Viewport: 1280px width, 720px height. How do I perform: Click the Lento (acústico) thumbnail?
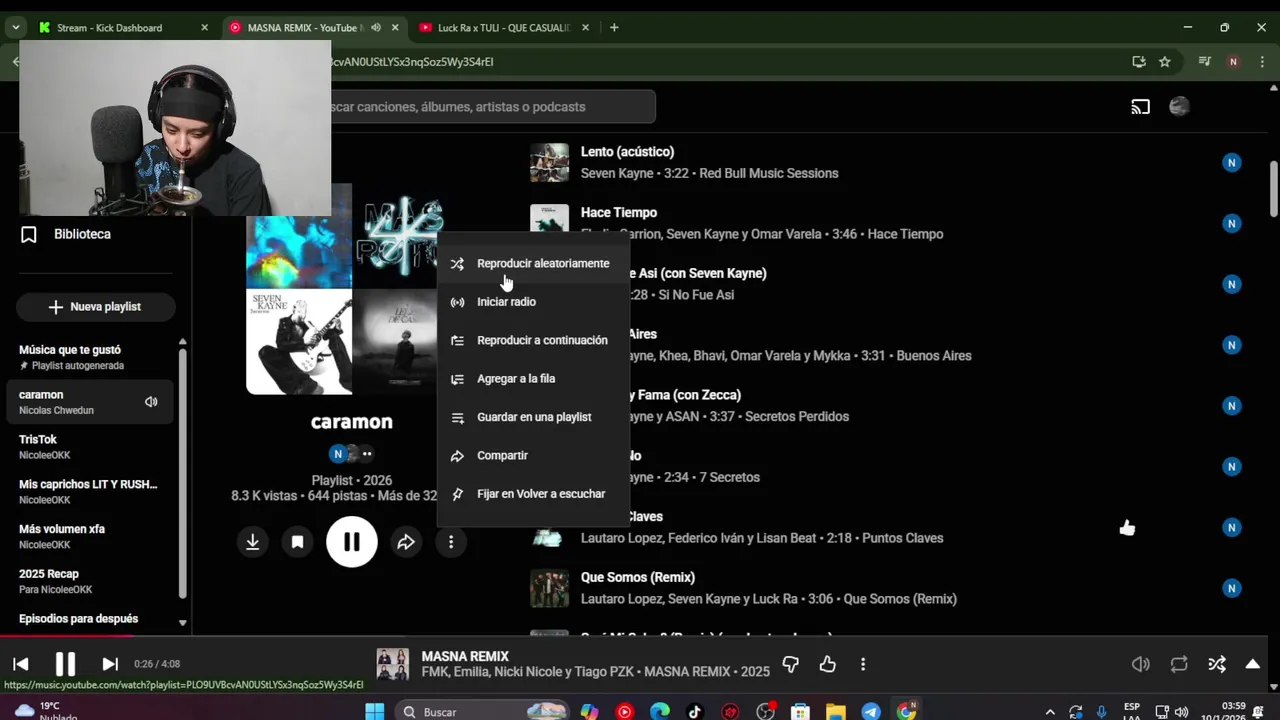click(x=549, y=163)
